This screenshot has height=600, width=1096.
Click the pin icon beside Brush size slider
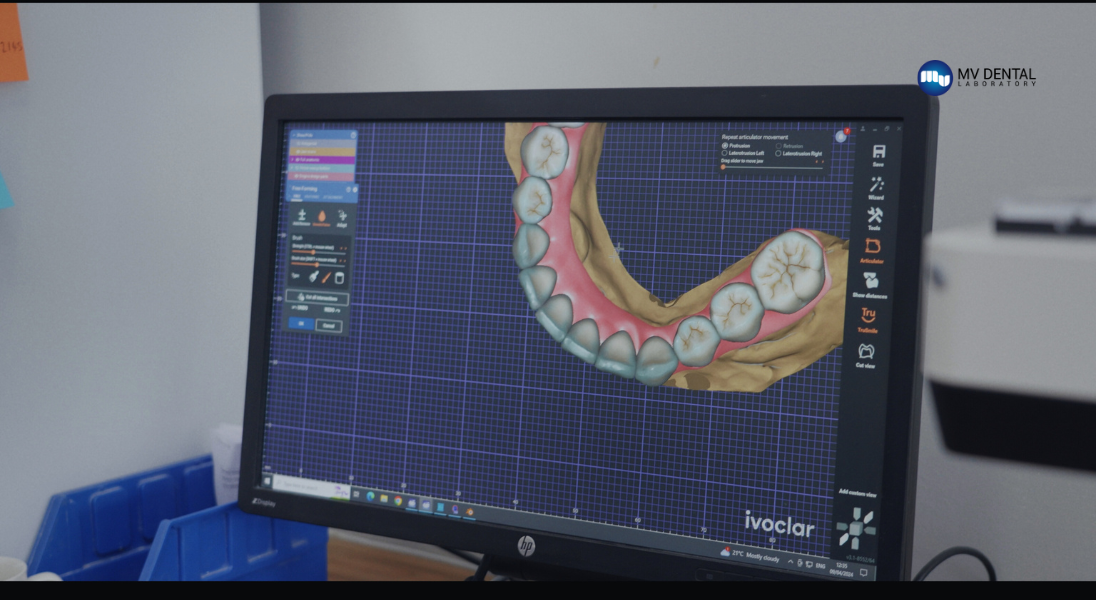pos(342,260)
